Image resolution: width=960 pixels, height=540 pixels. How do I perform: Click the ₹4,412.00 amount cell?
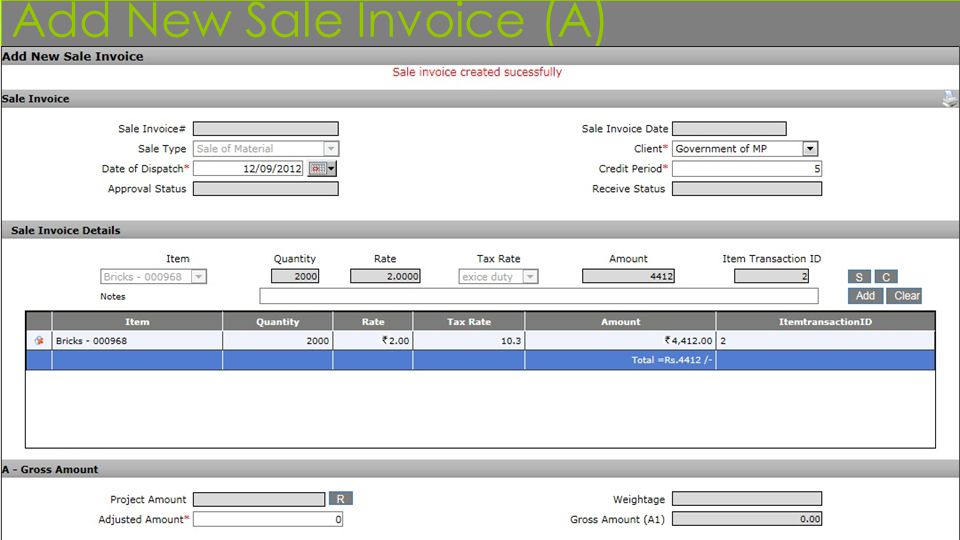pos(620,340)
